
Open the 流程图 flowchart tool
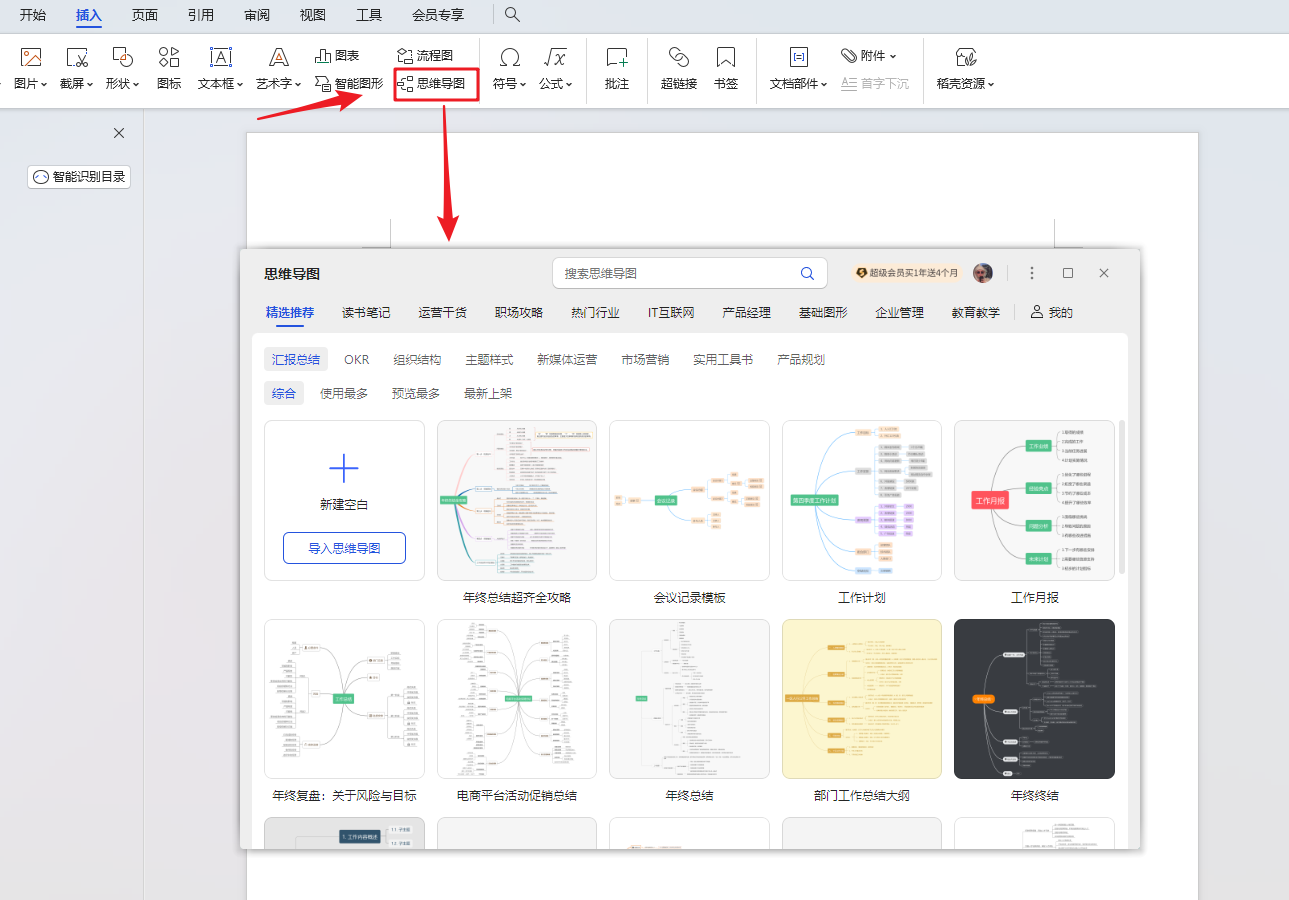(425, 56)
